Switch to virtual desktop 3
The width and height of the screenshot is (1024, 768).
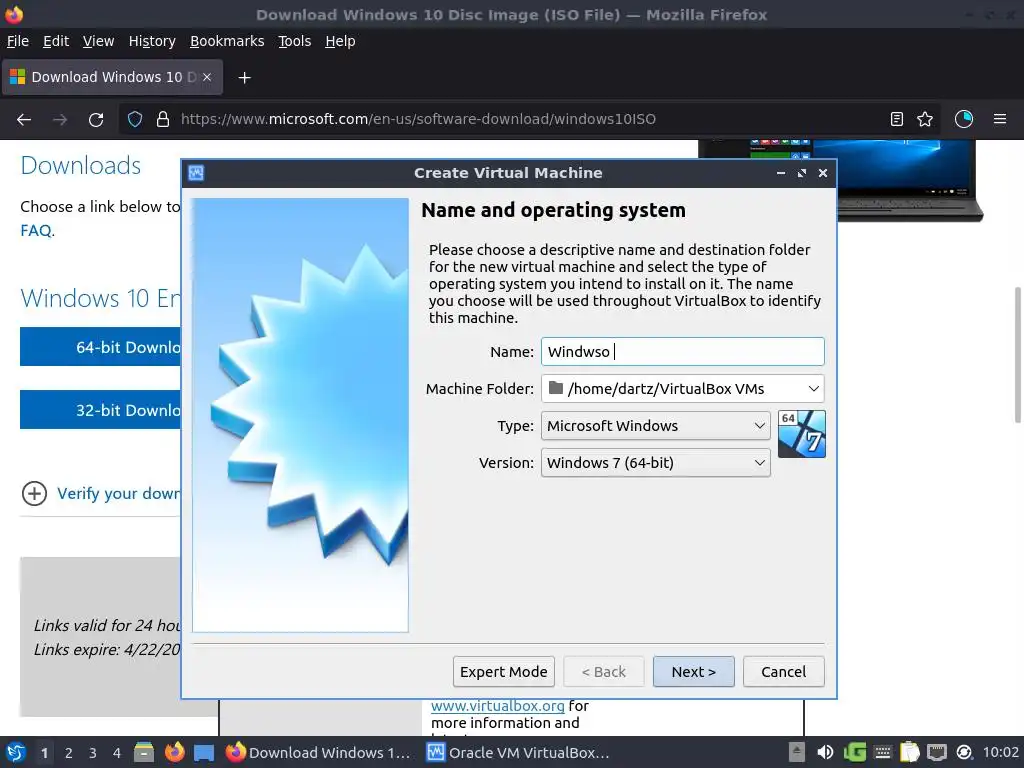click(x=93, y=753)
